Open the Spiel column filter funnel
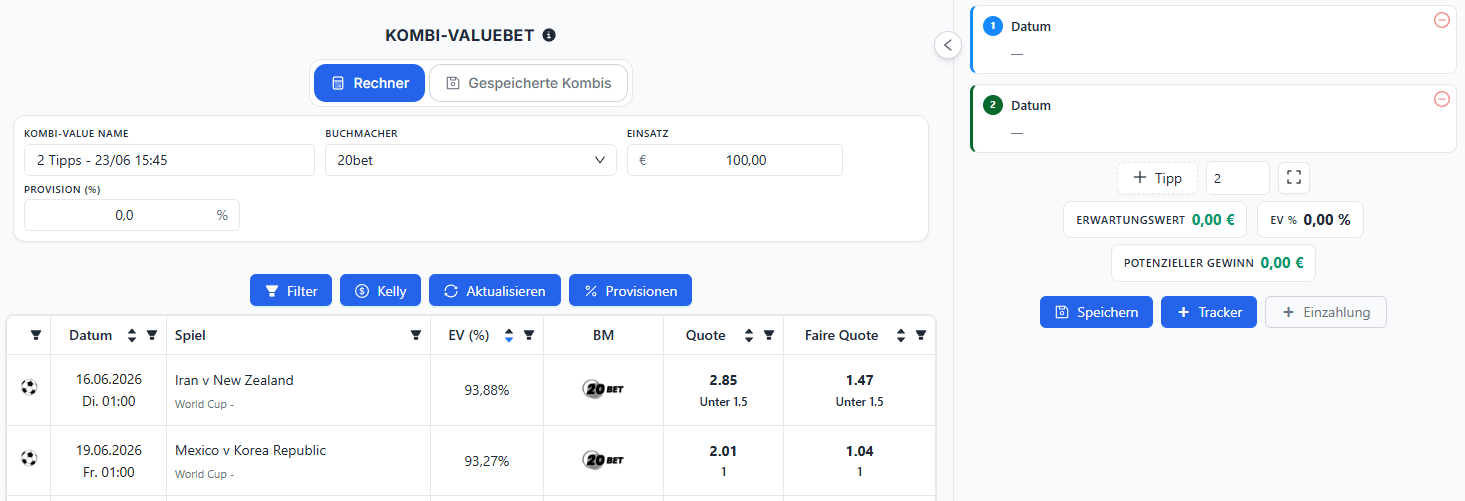 pos(416,336)
